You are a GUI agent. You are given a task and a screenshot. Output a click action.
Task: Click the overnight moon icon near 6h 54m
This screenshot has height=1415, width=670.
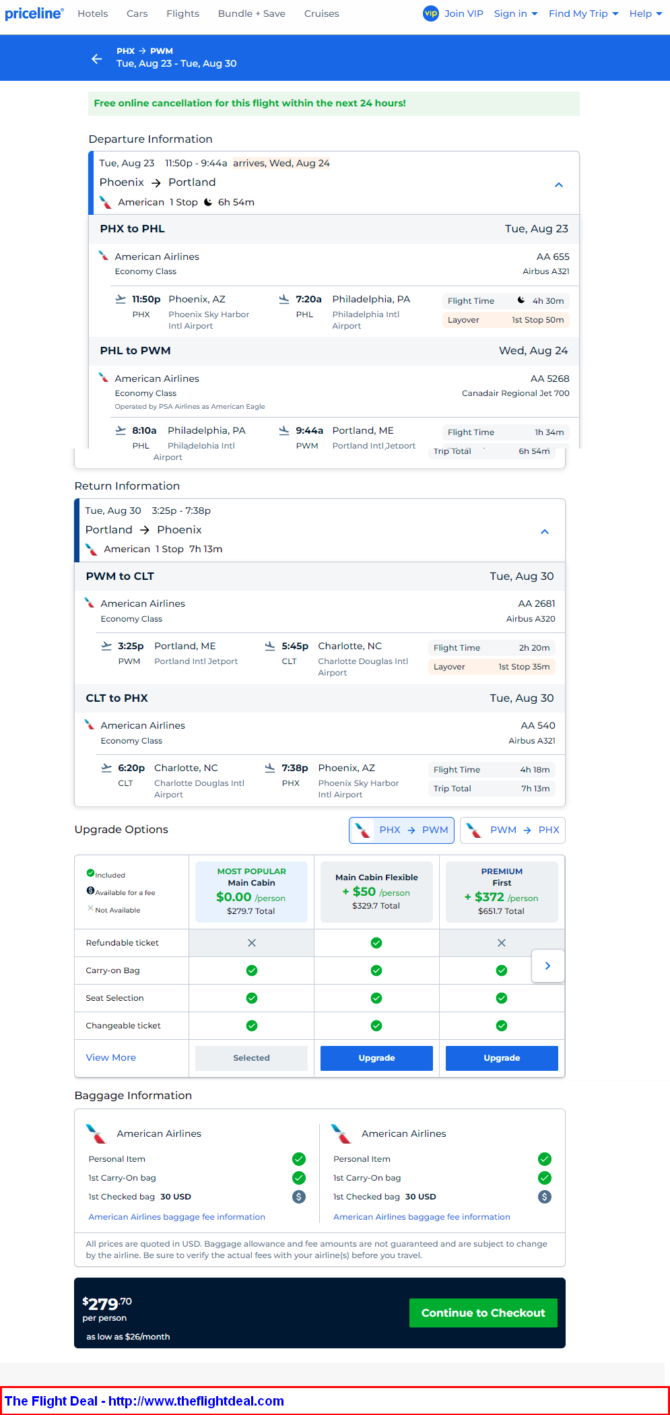tap(208, 202)
